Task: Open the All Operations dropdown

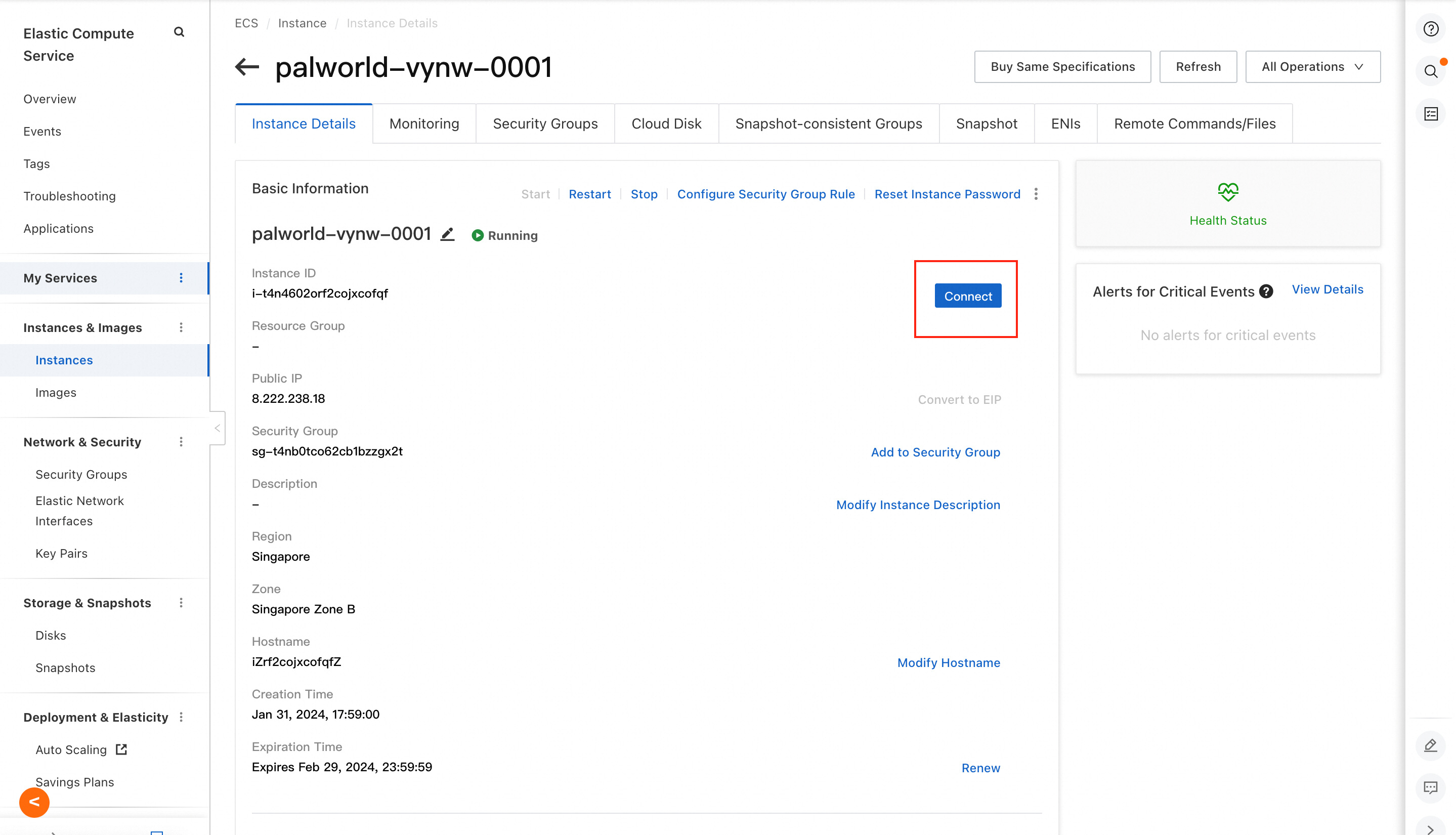Action: coord(1313,66)
